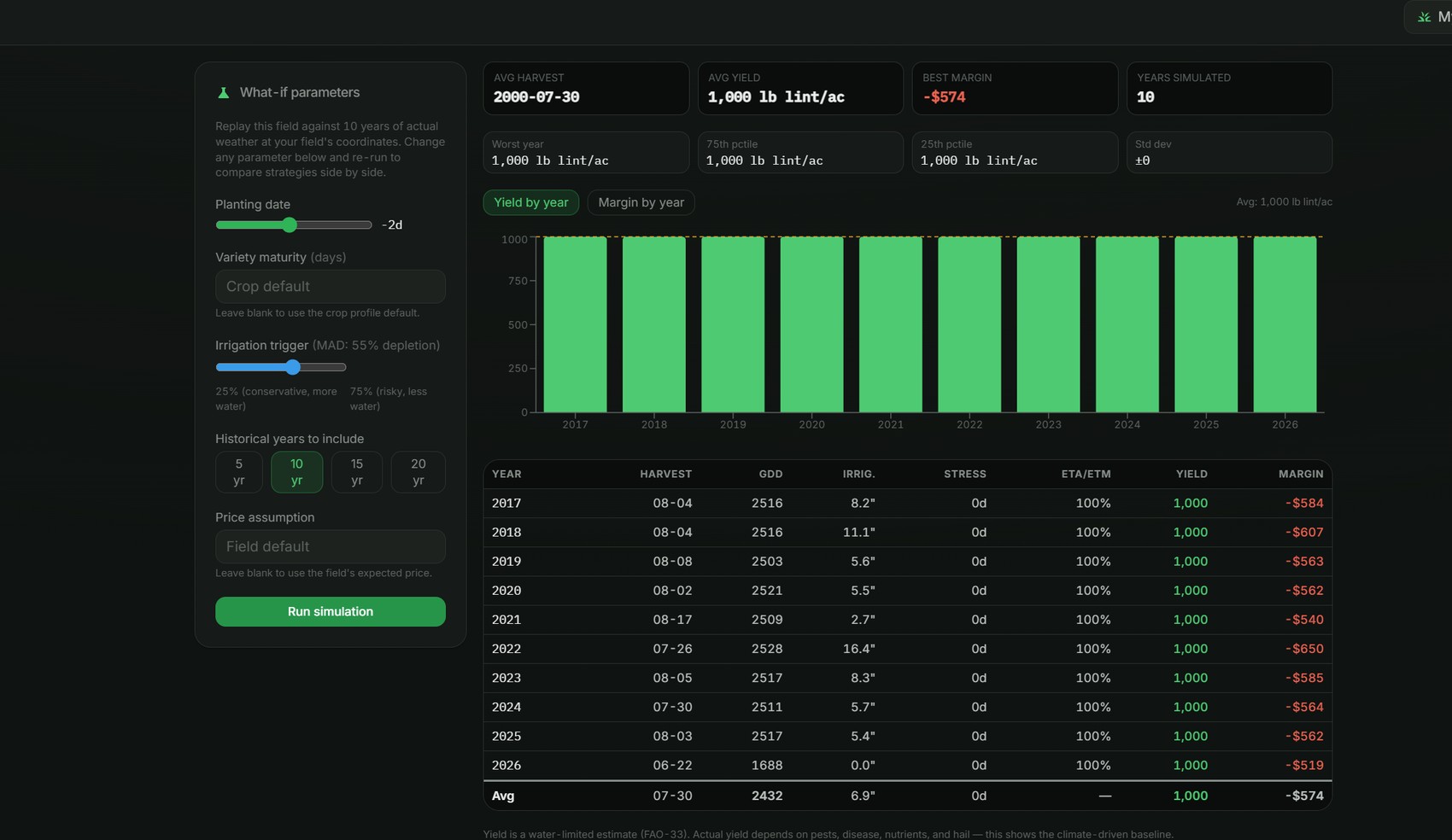Screen dimensions: 1452x840
Task: Click the green plant logo icon at top right
Action: point(1424,17)
